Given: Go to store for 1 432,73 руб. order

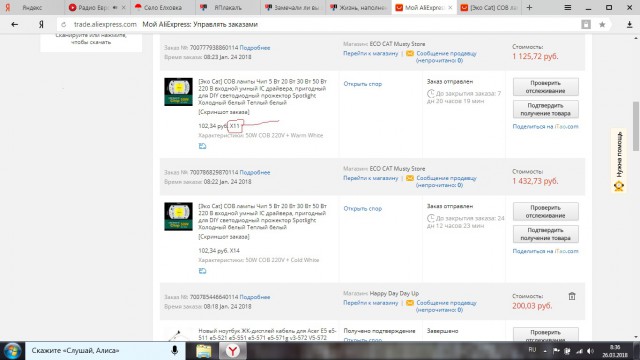Looking at the screenshot, I should (371, 178).
